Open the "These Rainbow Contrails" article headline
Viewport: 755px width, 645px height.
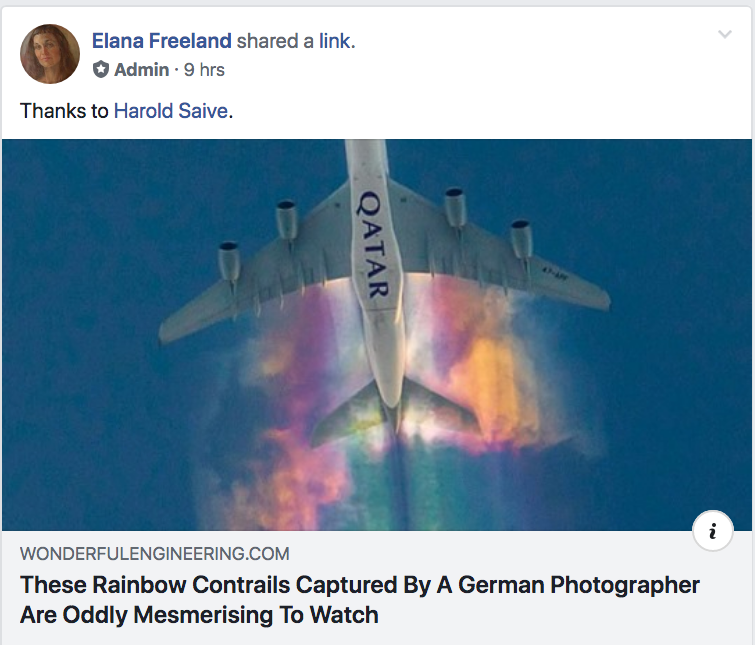click(360, 585)
